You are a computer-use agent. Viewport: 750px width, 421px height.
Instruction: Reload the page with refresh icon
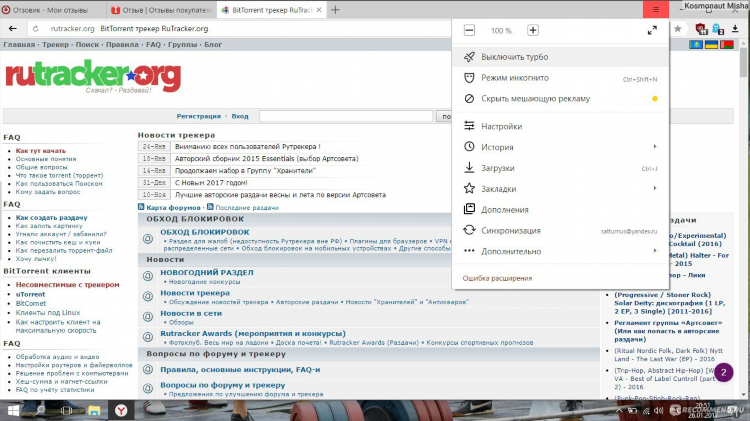coord(35,29)
